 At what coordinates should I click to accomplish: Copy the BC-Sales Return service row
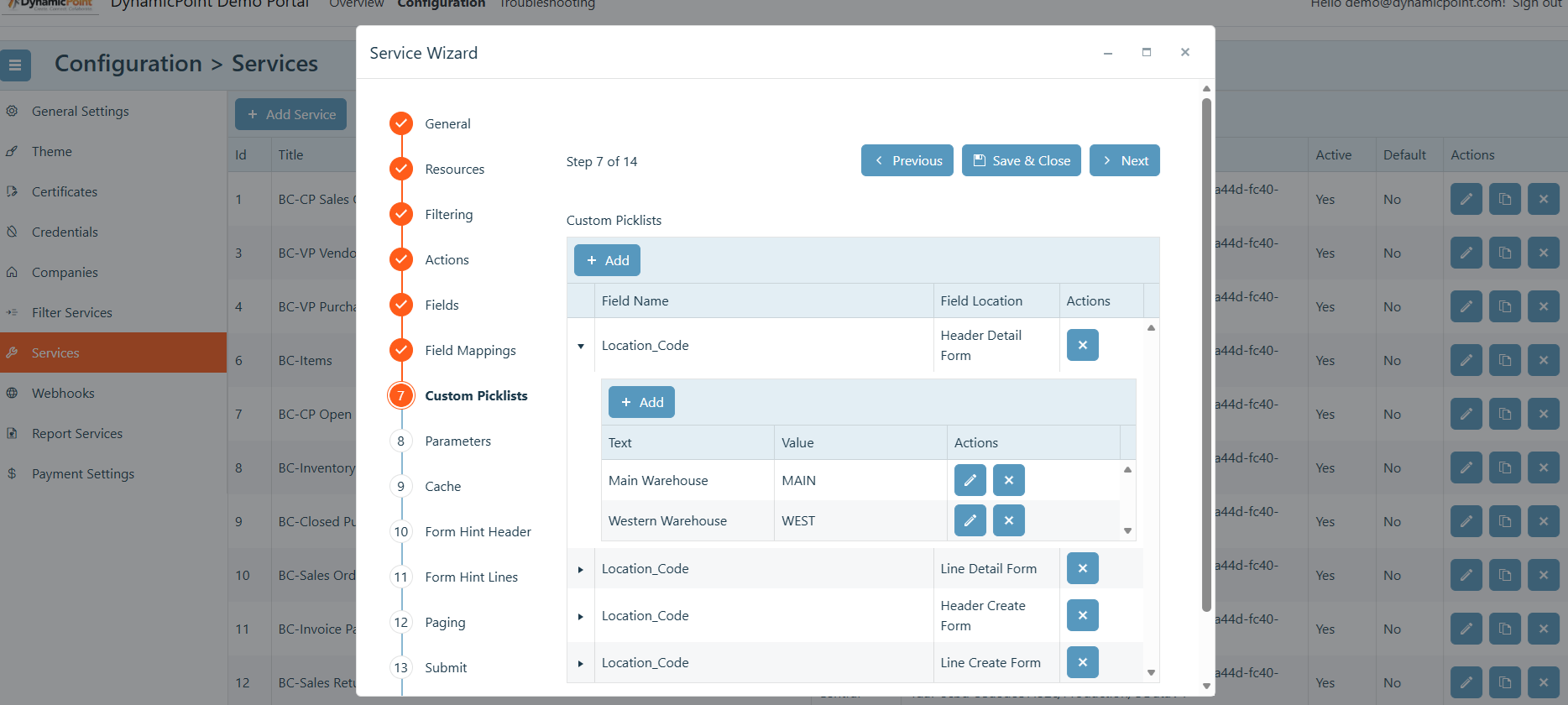pos(1504,682)
